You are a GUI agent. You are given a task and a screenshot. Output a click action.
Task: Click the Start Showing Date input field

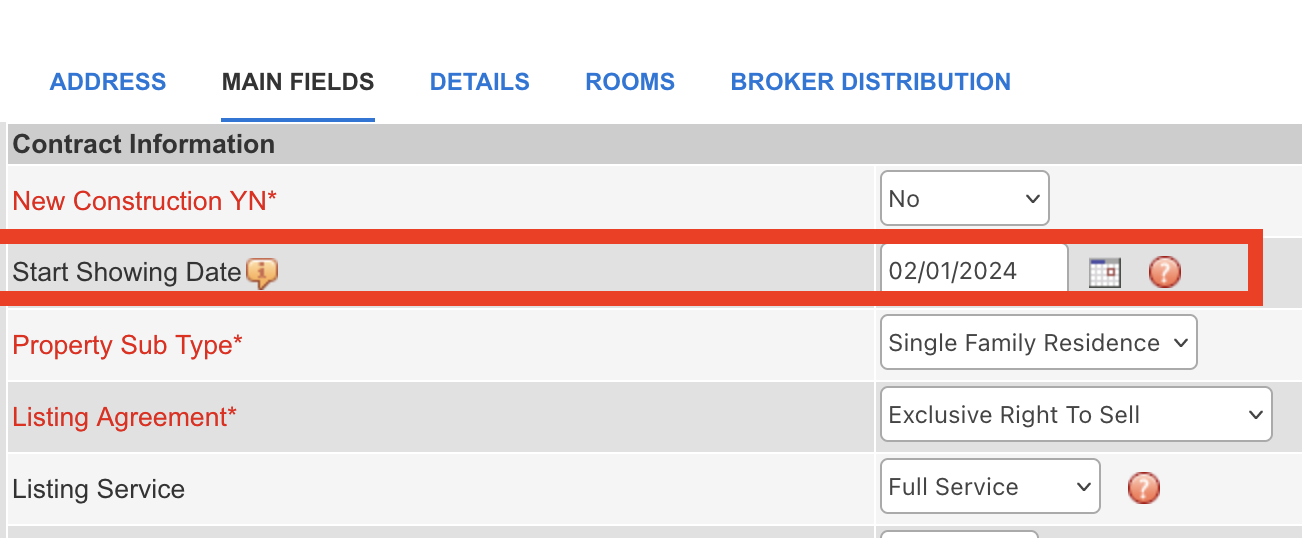974,270
